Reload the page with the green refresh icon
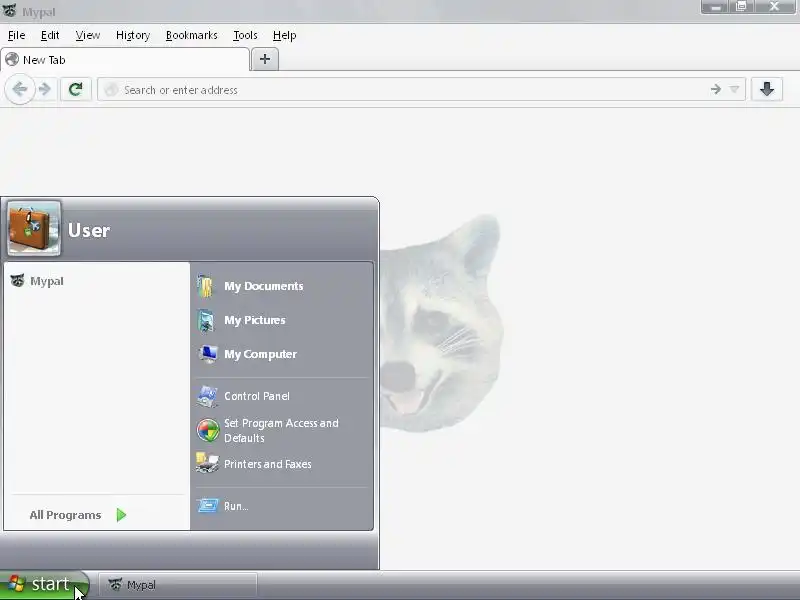This screenshot has width=800, height=600. tap(76, 89)
